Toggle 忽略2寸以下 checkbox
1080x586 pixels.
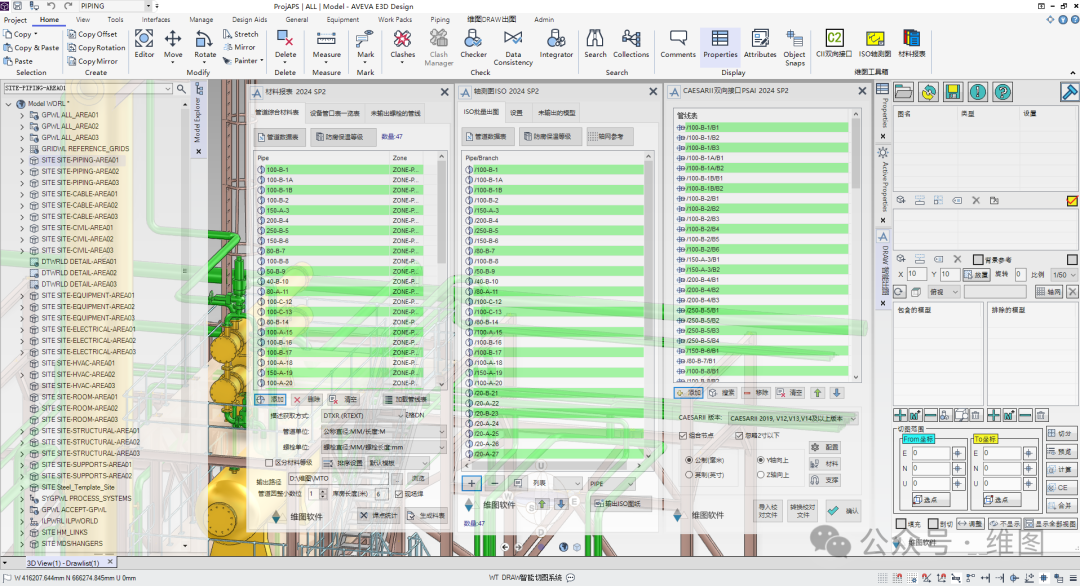(x=739, y=436)
